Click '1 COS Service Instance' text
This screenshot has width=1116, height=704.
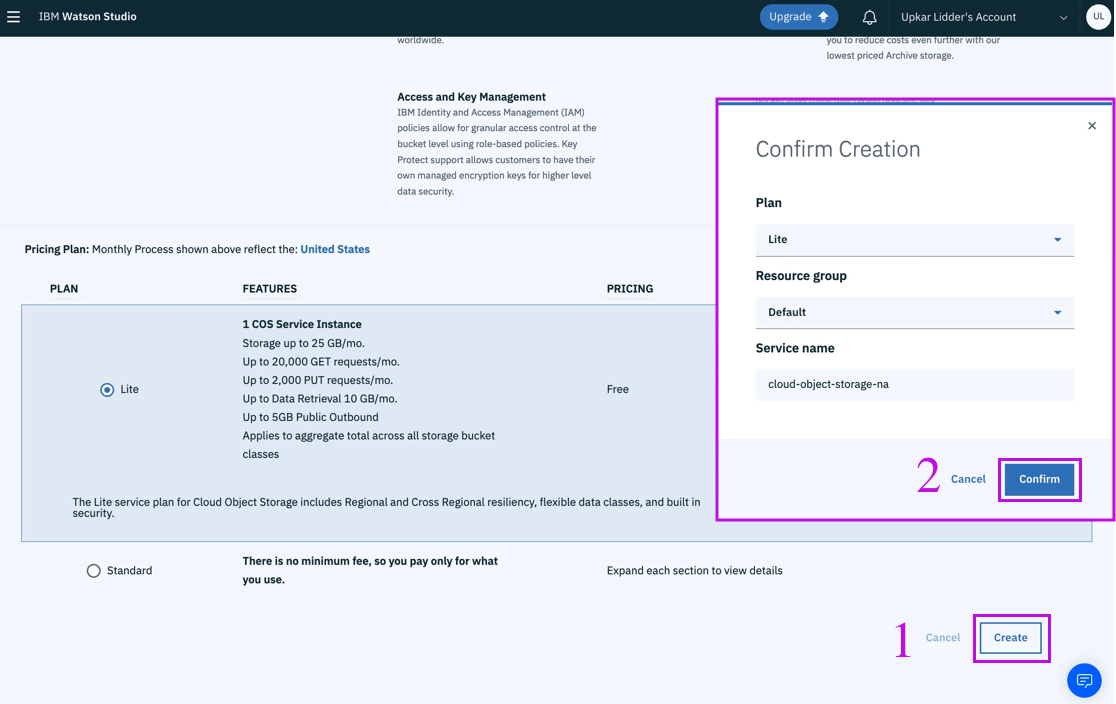[302, 324]
